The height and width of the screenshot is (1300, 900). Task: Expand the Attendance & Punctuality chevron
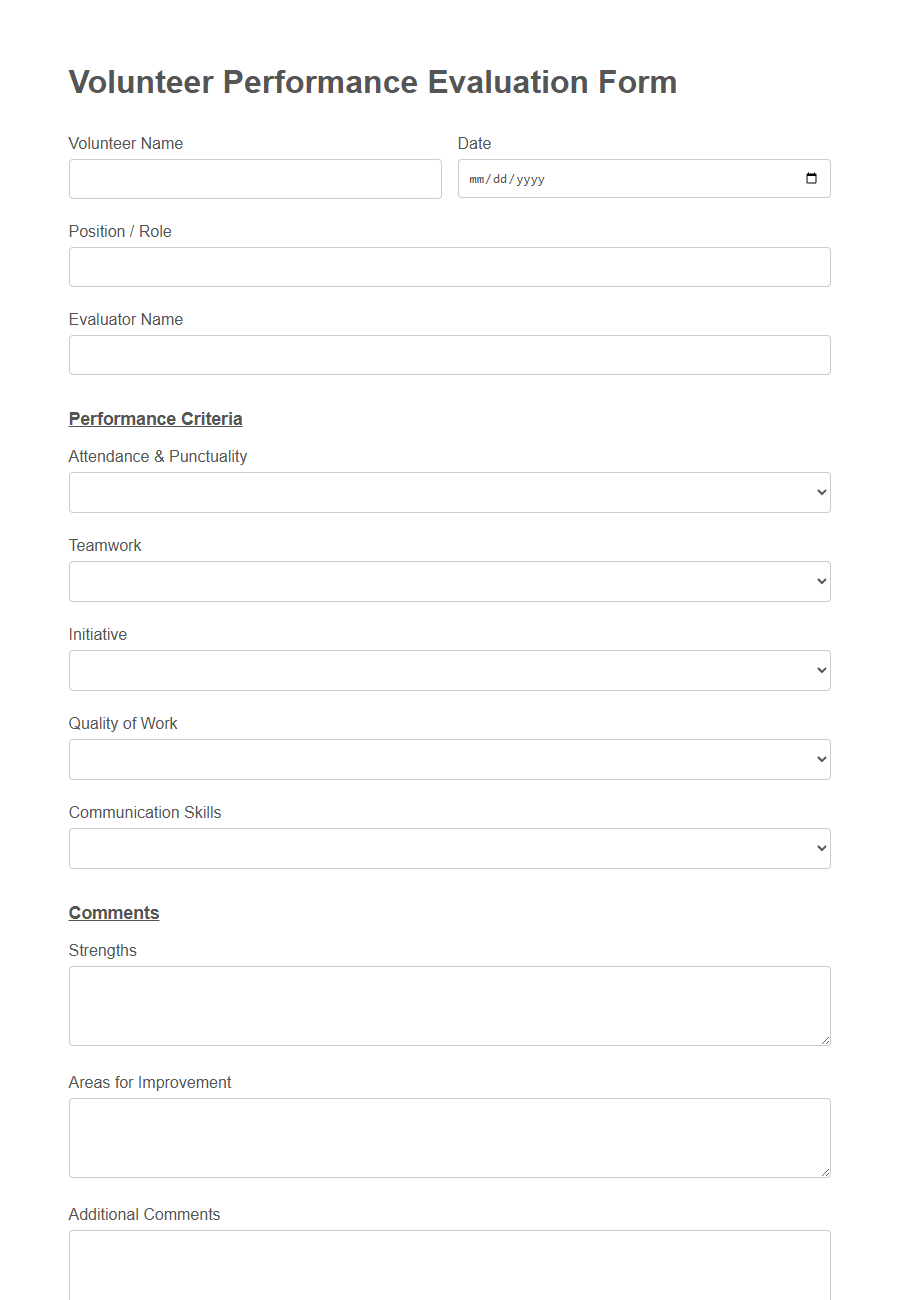820,492
